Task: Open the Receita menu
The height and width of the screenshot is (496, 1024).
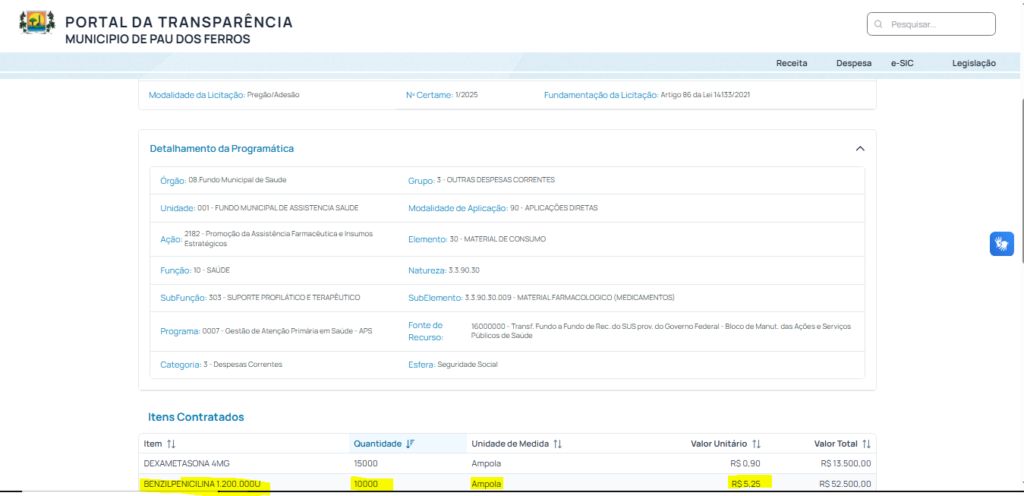Action: click(x=791, y=63)
